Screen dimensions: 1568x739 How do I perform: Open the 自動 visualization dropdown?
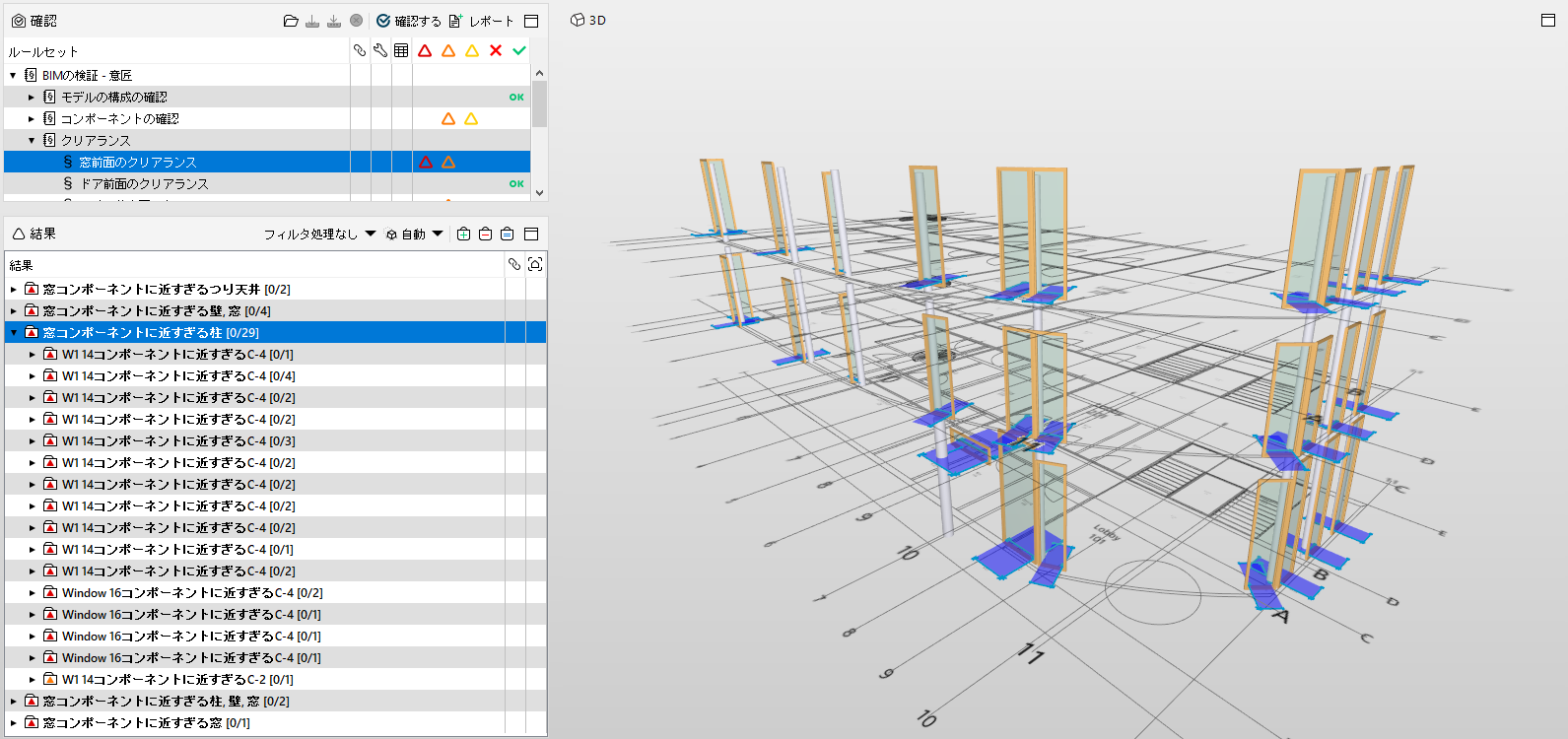414,234
